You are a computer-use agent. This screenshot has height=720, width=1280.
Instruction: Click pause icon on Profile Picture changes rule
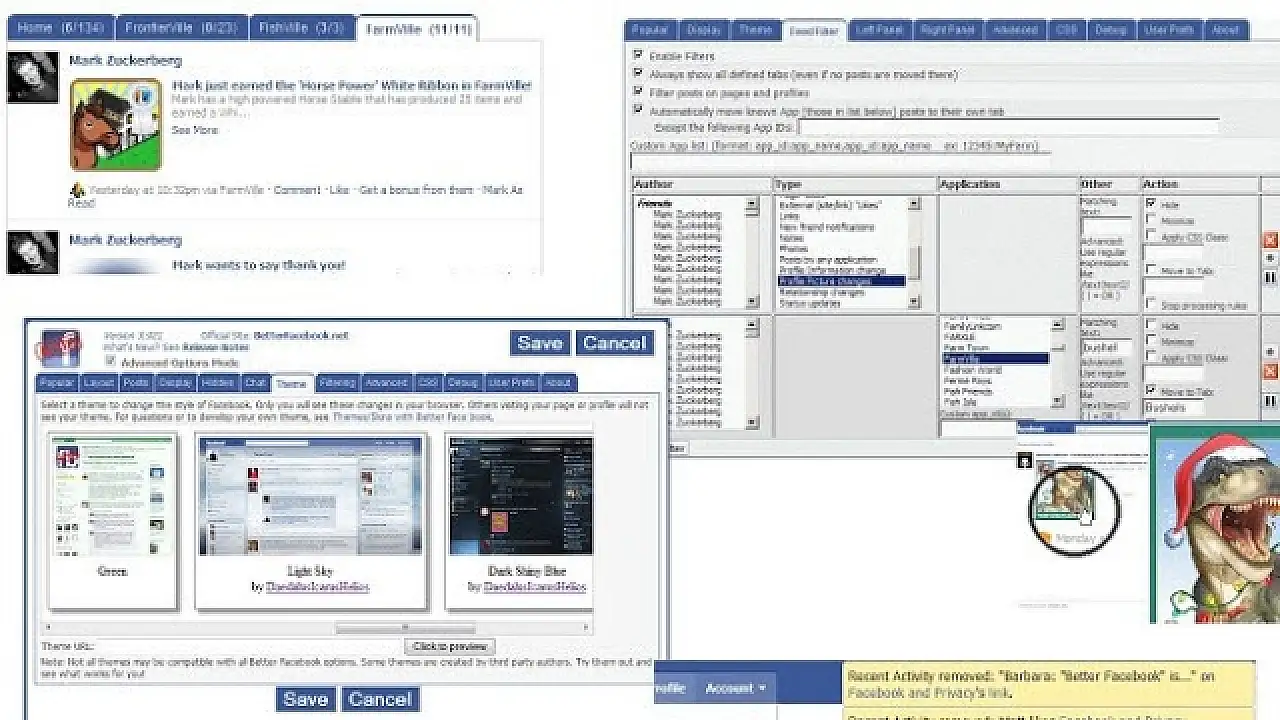pyautogui.click(x=1271, y=277)
